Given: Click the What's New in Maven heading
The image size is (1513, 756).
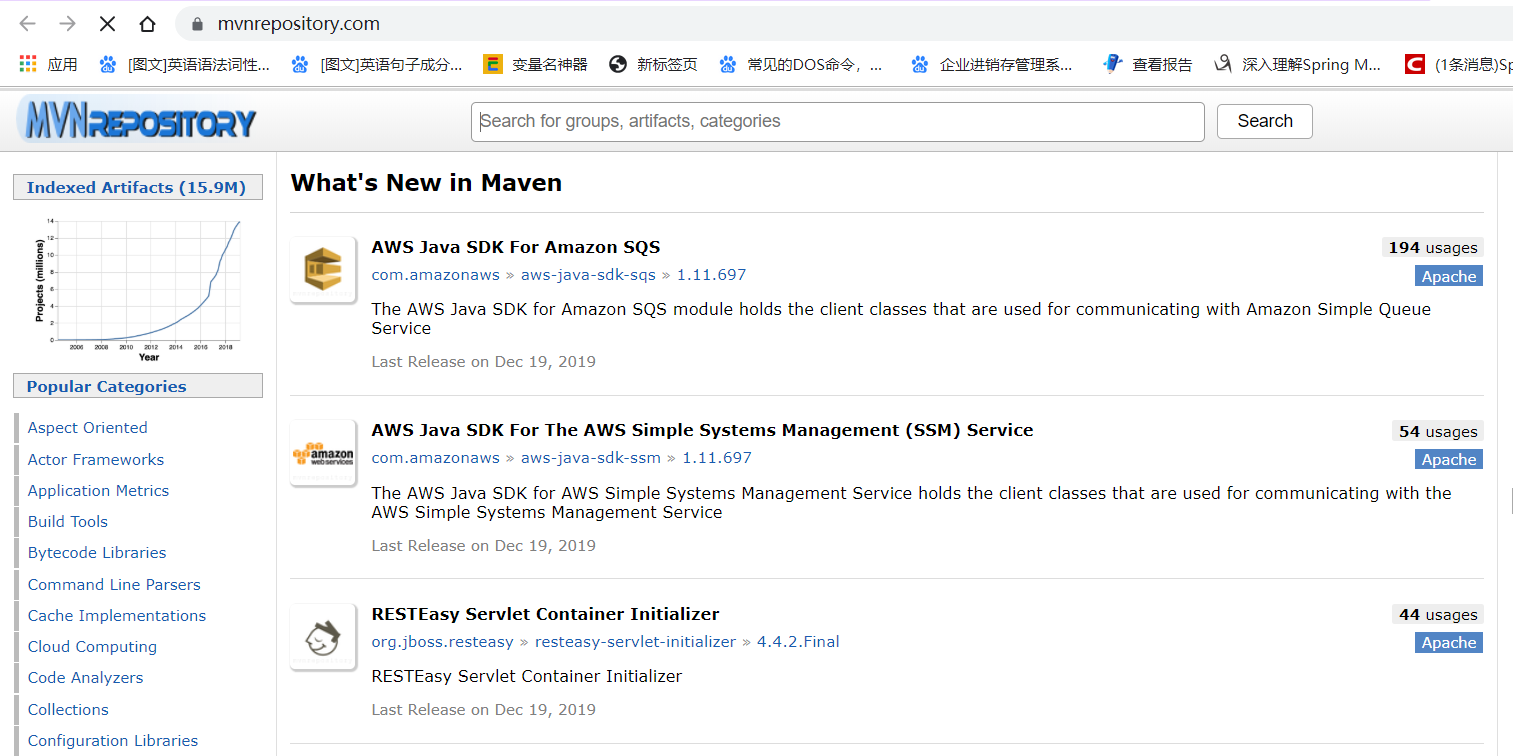Looking at the screenshot, I should click(x=426, y=183).
